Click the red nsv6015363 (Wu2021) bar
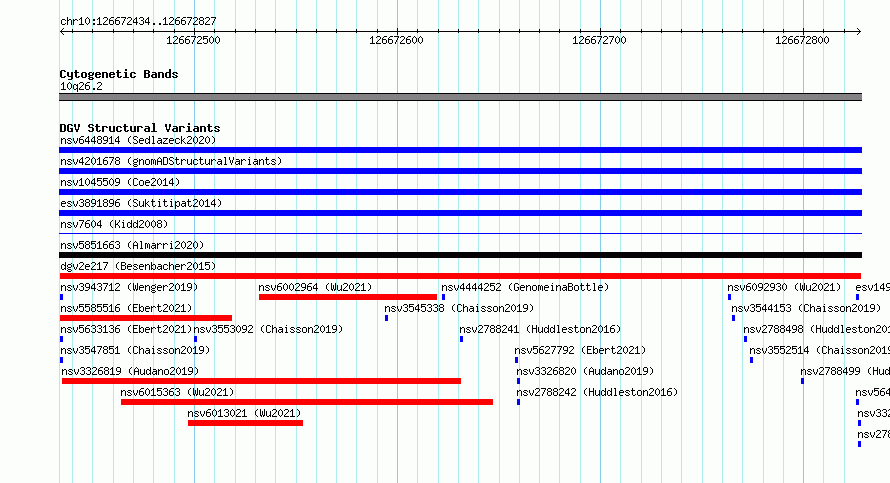 coord(307,402)
